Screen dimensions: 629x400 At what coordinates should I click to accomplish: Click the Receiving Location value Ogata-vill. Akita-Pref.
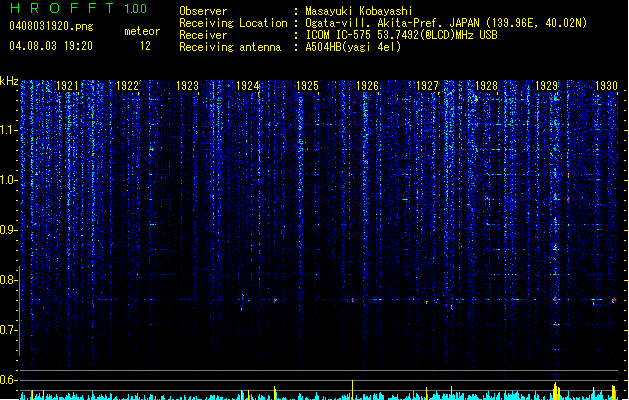coord(375,23)
